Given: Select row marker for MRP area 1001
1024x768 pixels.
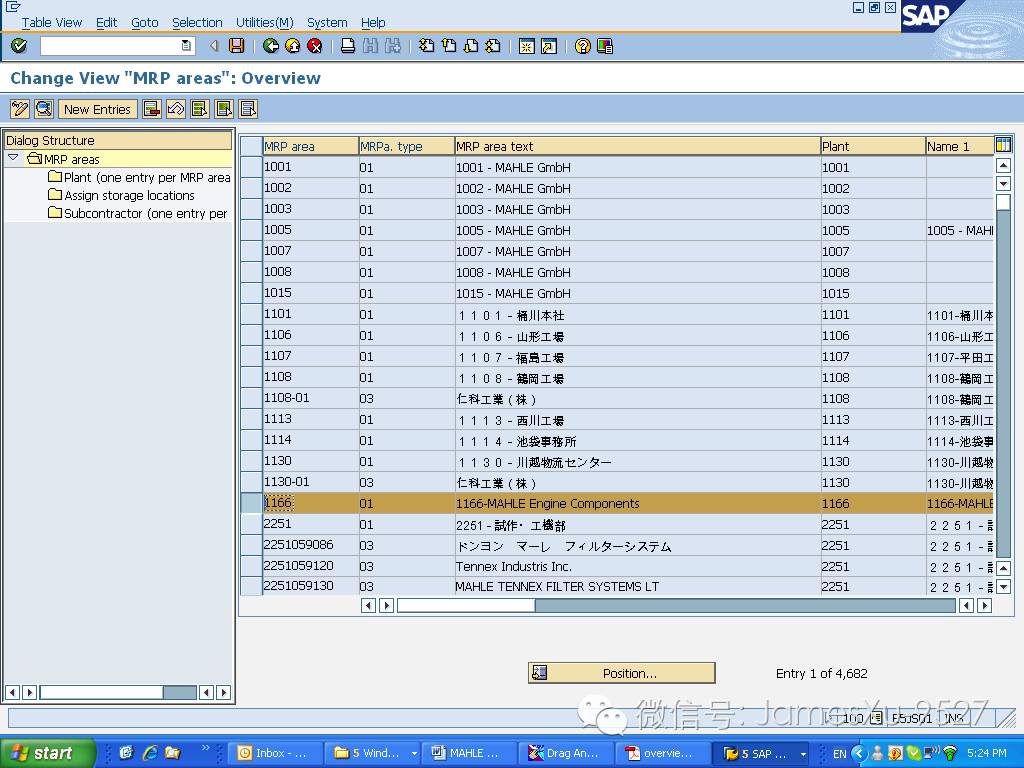Looking at the screenshot, I should tap(251, 167).
